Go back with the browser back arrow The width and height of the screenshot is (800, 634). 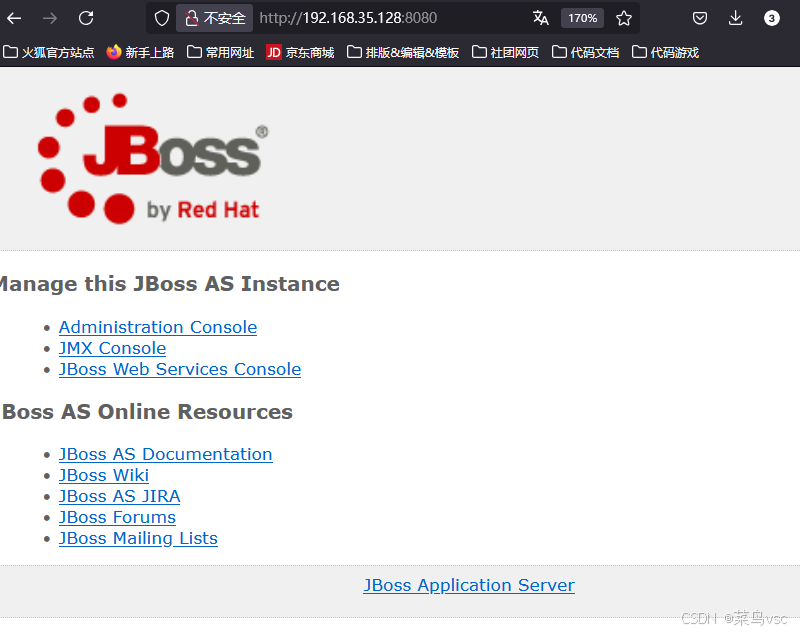[x=14, y=18]
